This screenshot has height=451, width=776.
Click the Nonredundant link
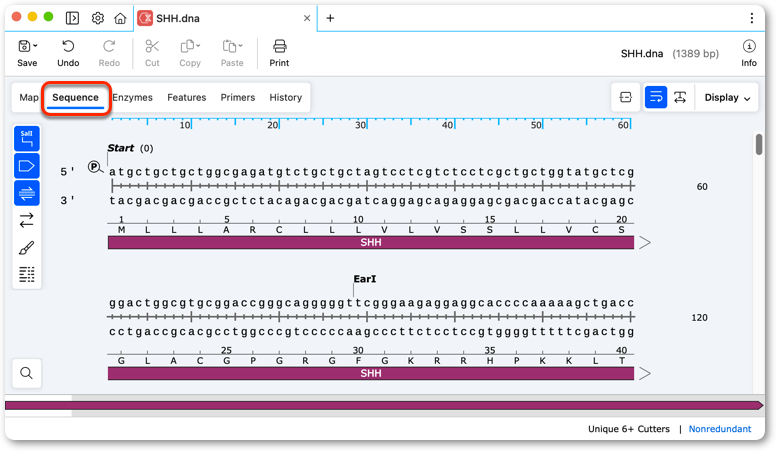[x=720, y=429]
